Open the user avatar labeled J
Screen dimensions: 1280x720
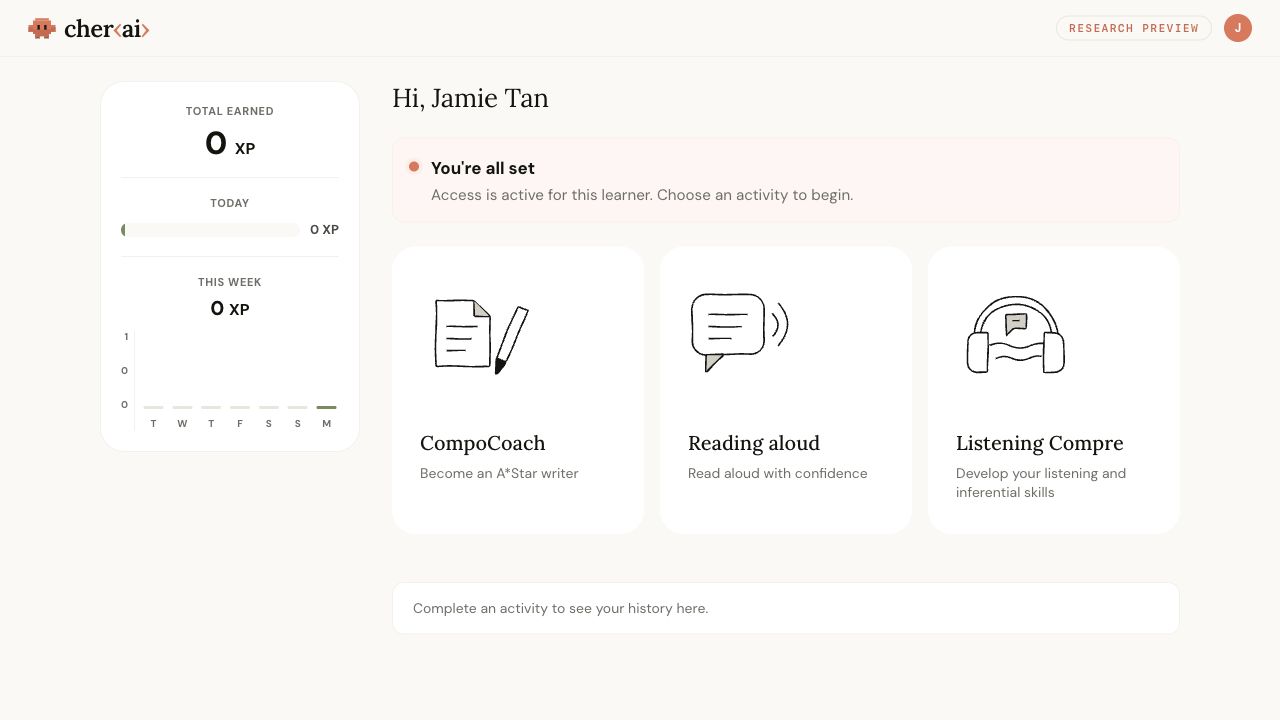pyautogui.click(x=1238, y=28)
